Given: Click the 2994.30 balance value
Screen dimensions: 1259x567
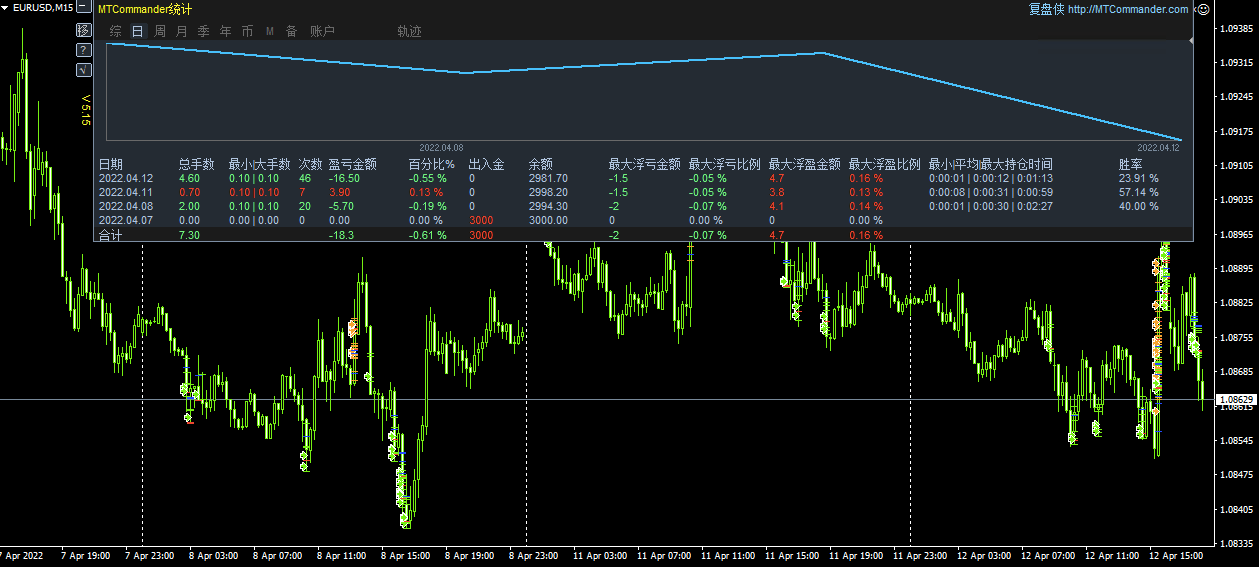Looking at the screenshot, I should 548,206.
